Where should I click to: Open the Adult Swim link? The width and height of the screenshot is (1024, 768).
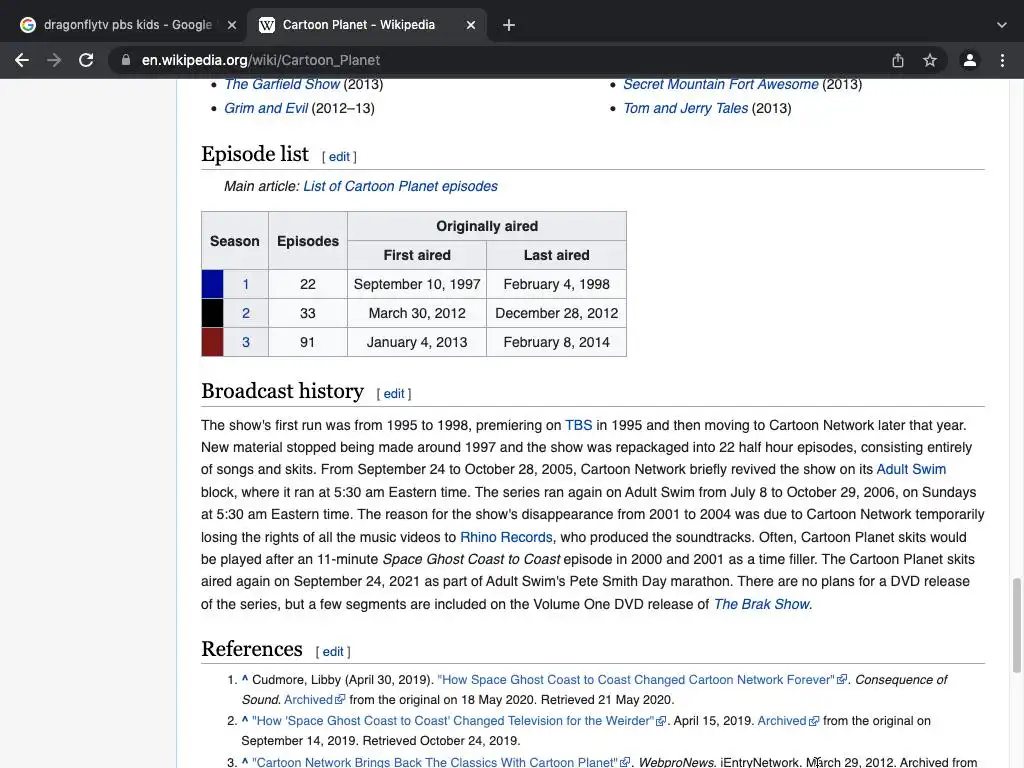tap(911, 470)
